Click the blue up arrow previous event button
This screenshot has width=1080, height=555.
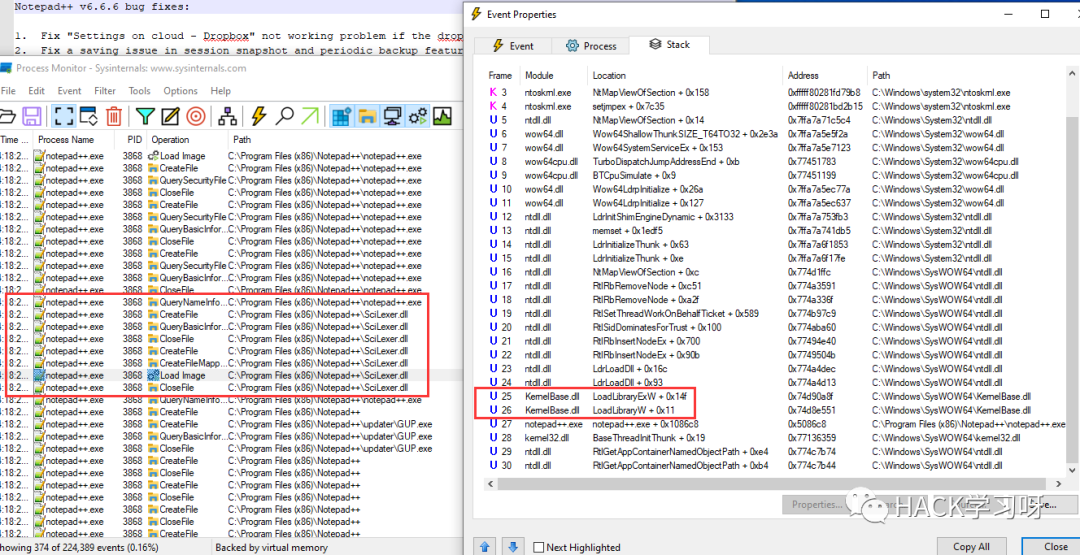(x=484, y=547)
